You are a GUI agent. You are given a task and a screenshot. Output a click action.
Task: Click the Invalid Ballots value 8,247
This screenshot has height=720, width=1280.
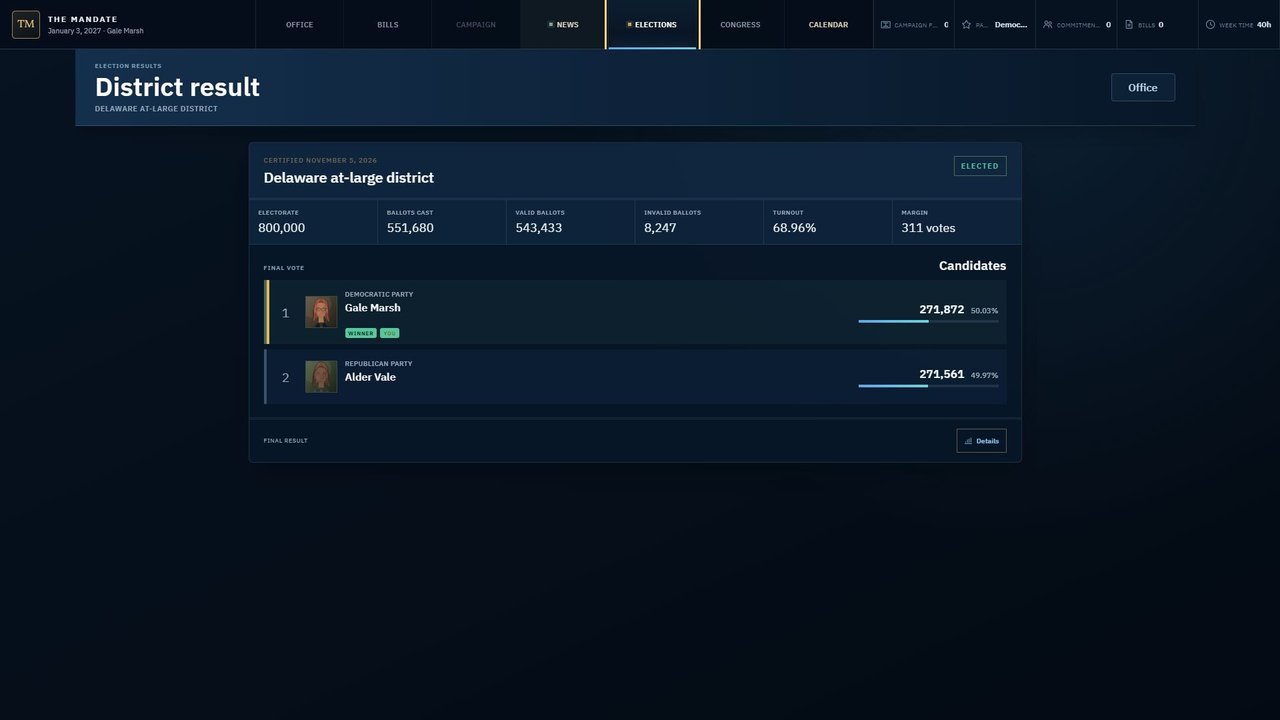point(660,228)
